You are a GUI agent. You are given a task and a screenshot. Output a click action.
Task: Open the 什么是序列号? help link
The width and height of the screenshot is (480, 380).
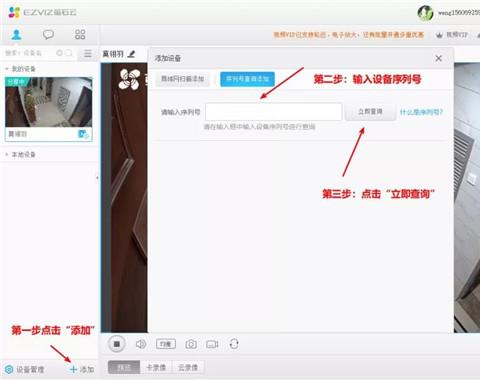tap(421, 112)
